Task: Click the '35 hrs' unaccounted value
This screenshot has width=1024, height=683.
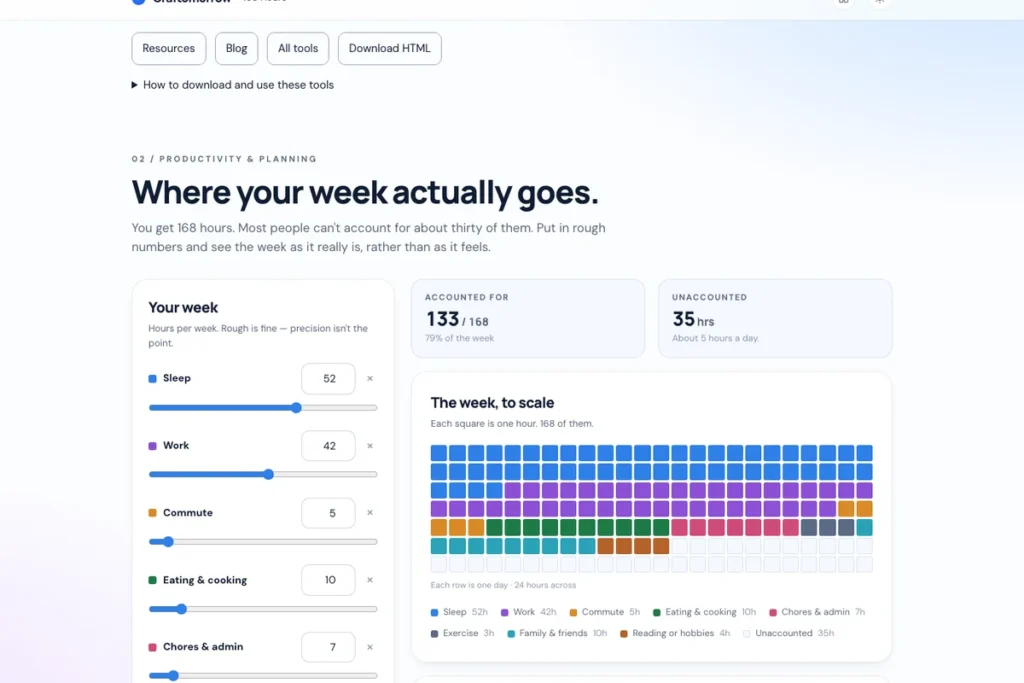Action: click(693, 319)
